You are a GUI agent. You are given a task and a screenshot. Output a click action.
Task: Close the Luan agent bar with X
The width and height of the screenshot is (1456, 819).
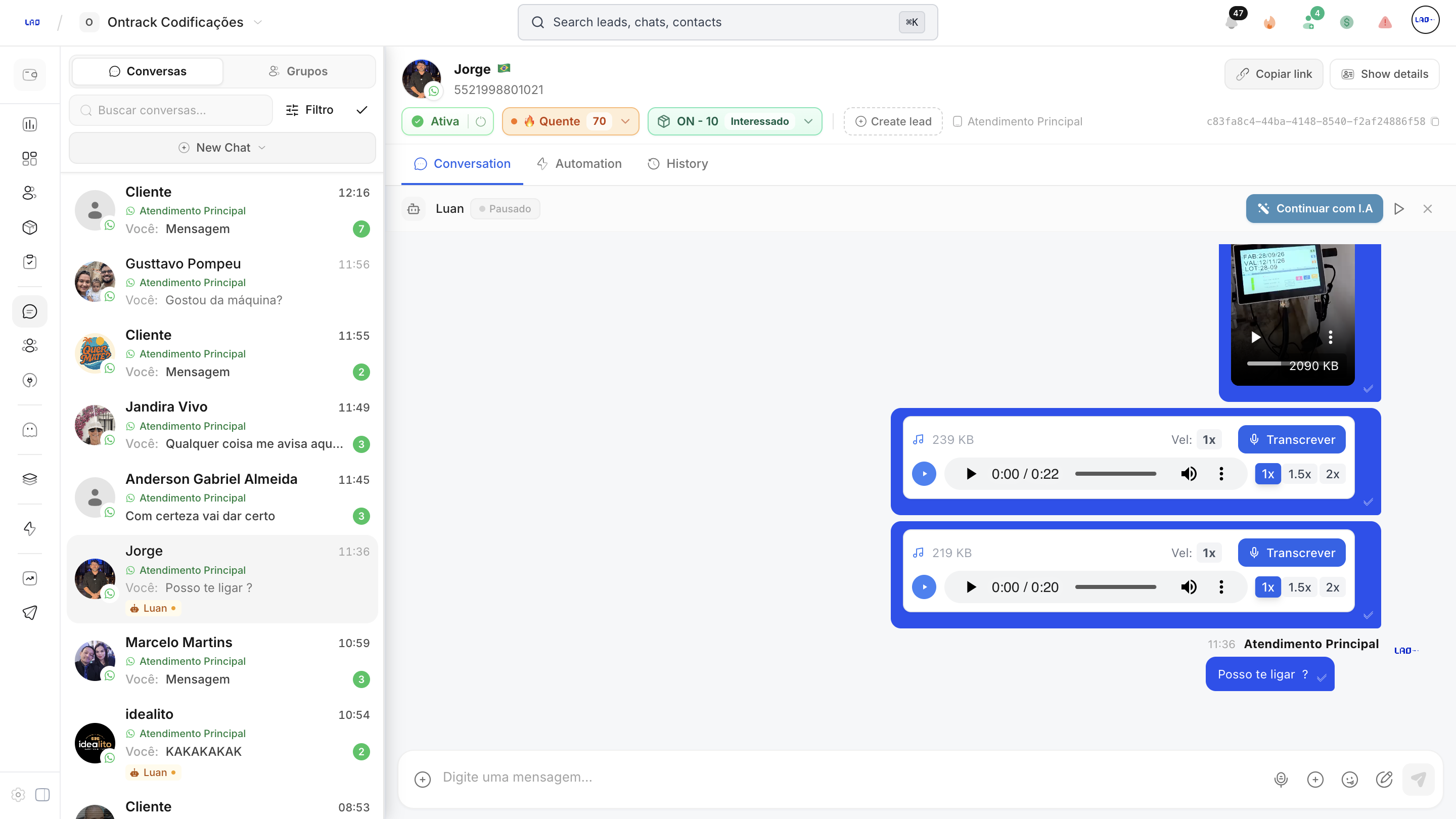click(x=1428, y=209)
